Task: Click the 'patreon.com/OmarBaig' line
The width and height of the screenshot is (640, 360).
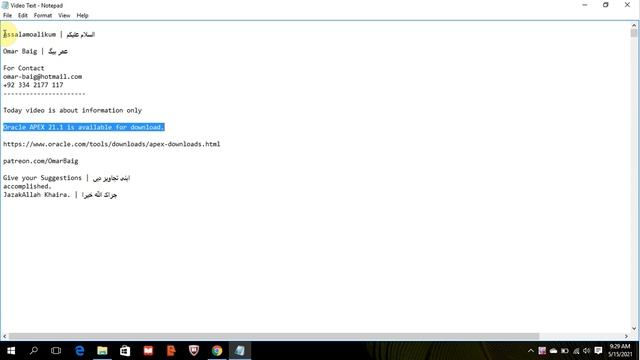Action: 40,161
